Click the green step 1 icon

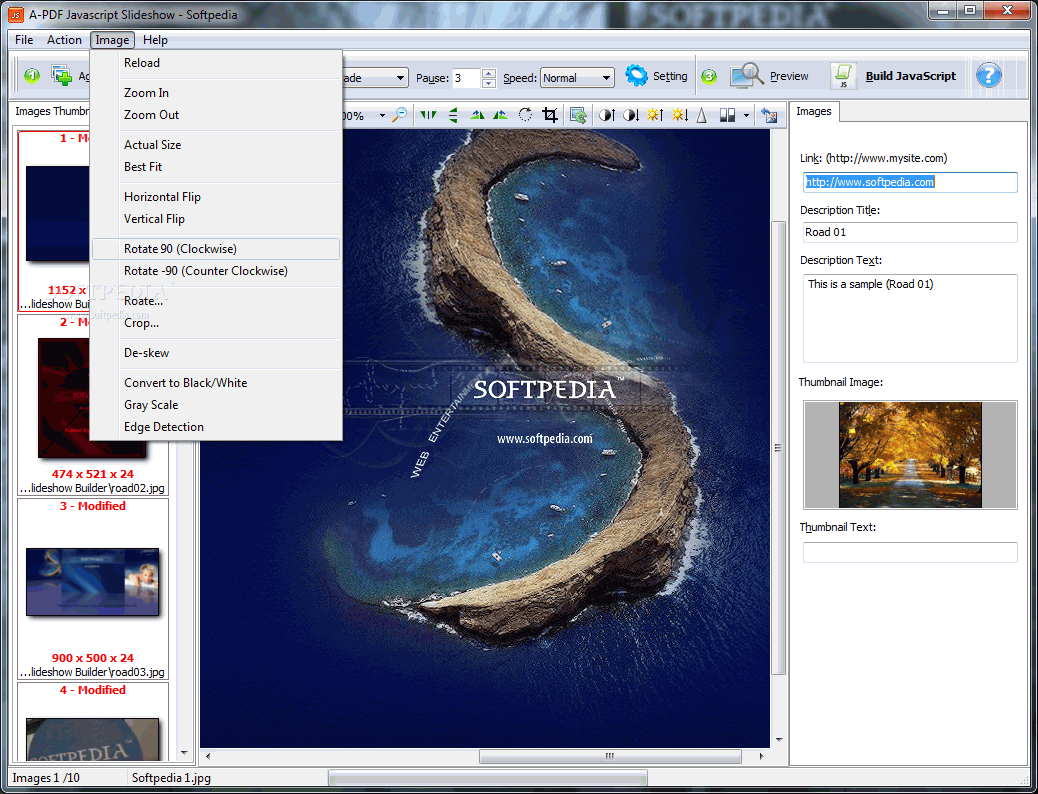[x=32, y=76]
